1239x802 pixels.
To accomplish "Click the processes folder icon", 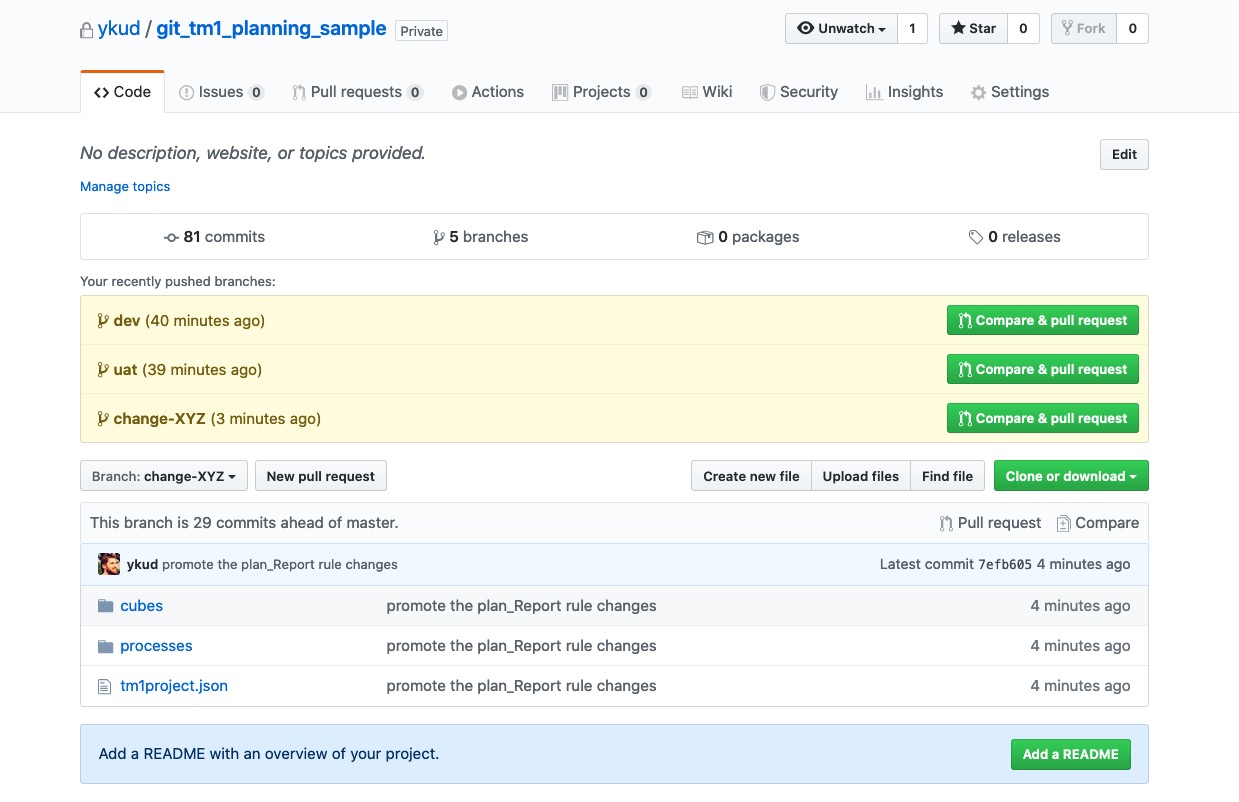I will [105, 646].
